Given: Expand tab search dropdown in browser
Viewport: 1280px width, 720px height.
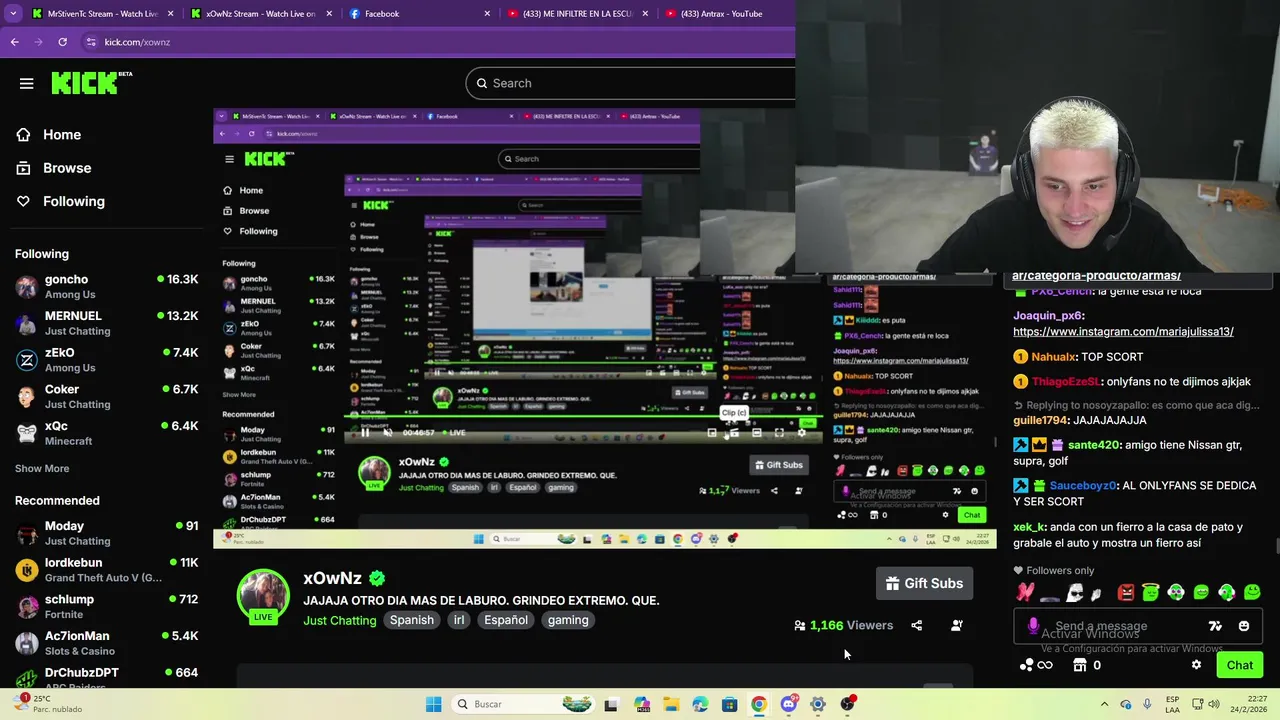Looking at the screenshot, I should pos(13,14).
